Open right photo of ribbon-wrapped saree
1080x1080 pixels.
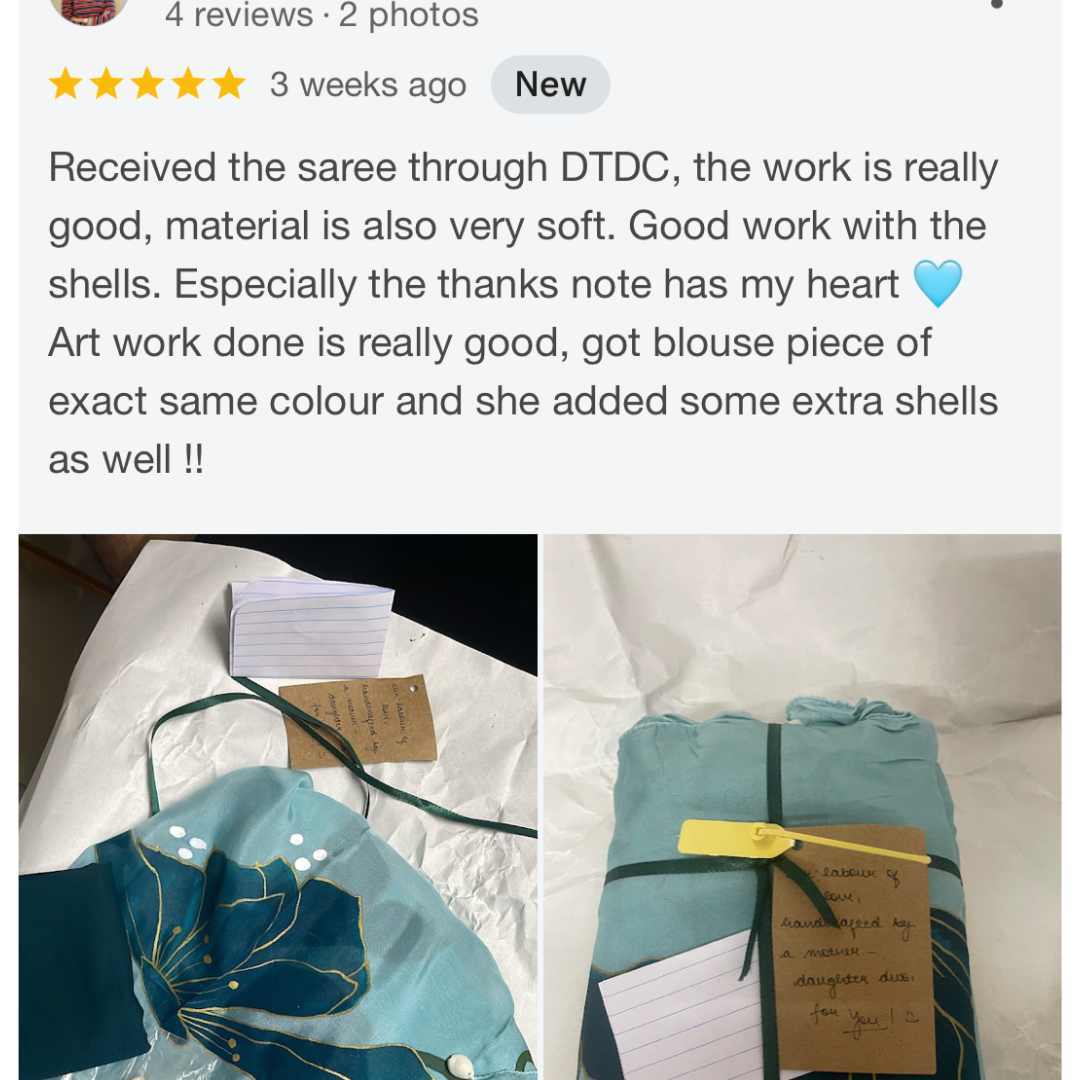click(802, 807)
